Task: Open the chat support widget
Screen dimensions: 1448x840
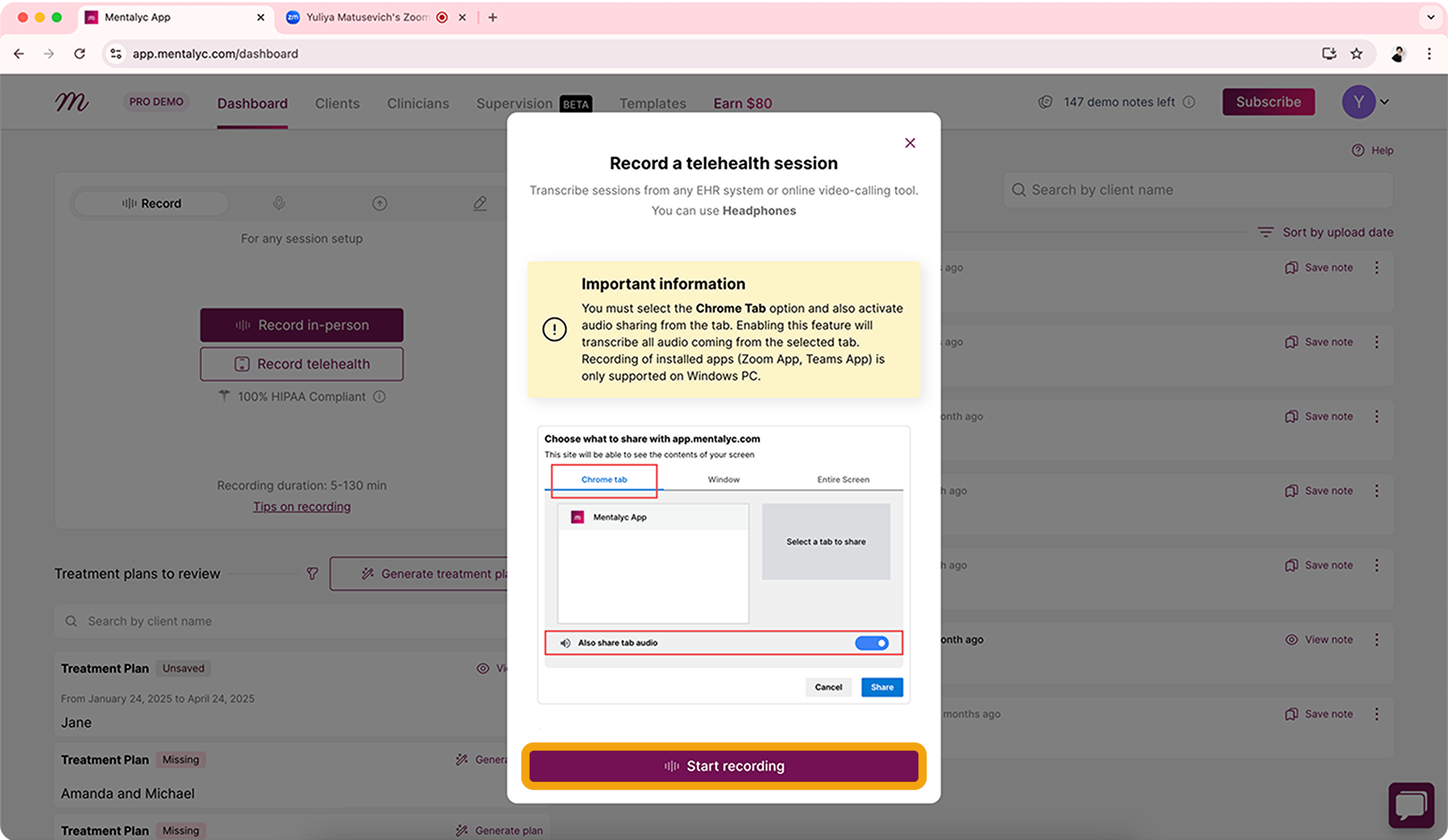Action: point(1411,805)
